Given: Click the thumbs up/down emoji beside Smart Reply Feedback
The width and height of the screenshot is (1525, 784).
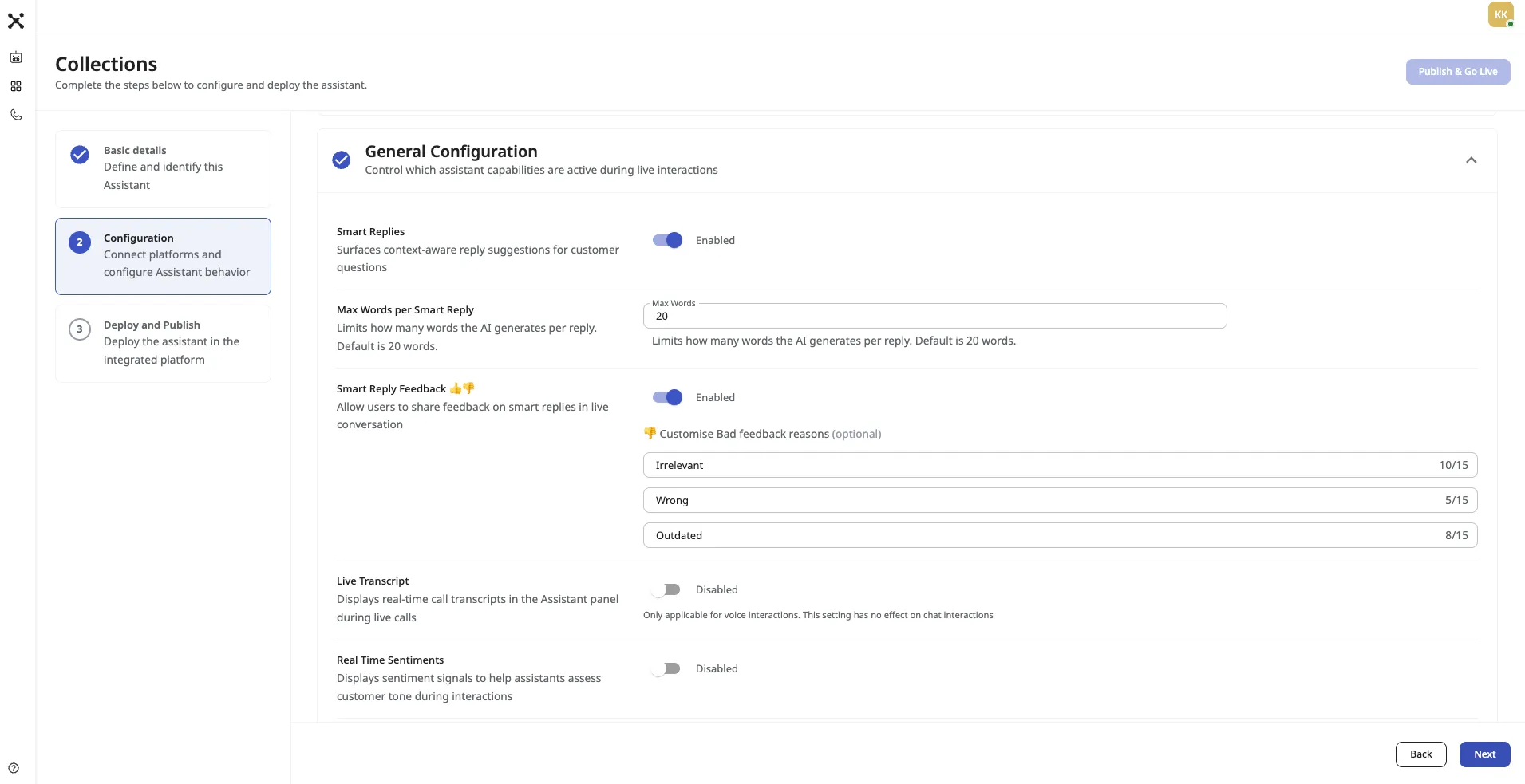Looking at the screenshot, I should pyautogui.click(x=462, y=388).
